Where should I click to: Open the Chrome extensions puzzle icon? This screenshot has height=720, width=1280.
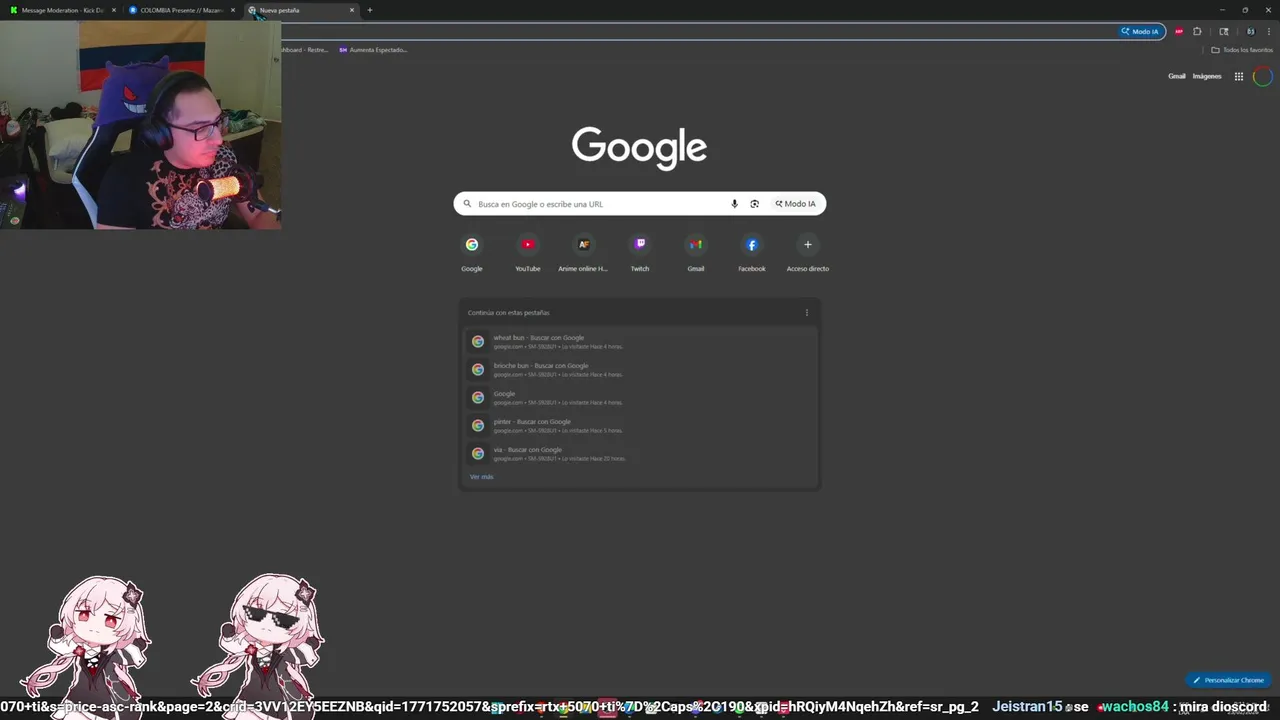point(1197,31)
